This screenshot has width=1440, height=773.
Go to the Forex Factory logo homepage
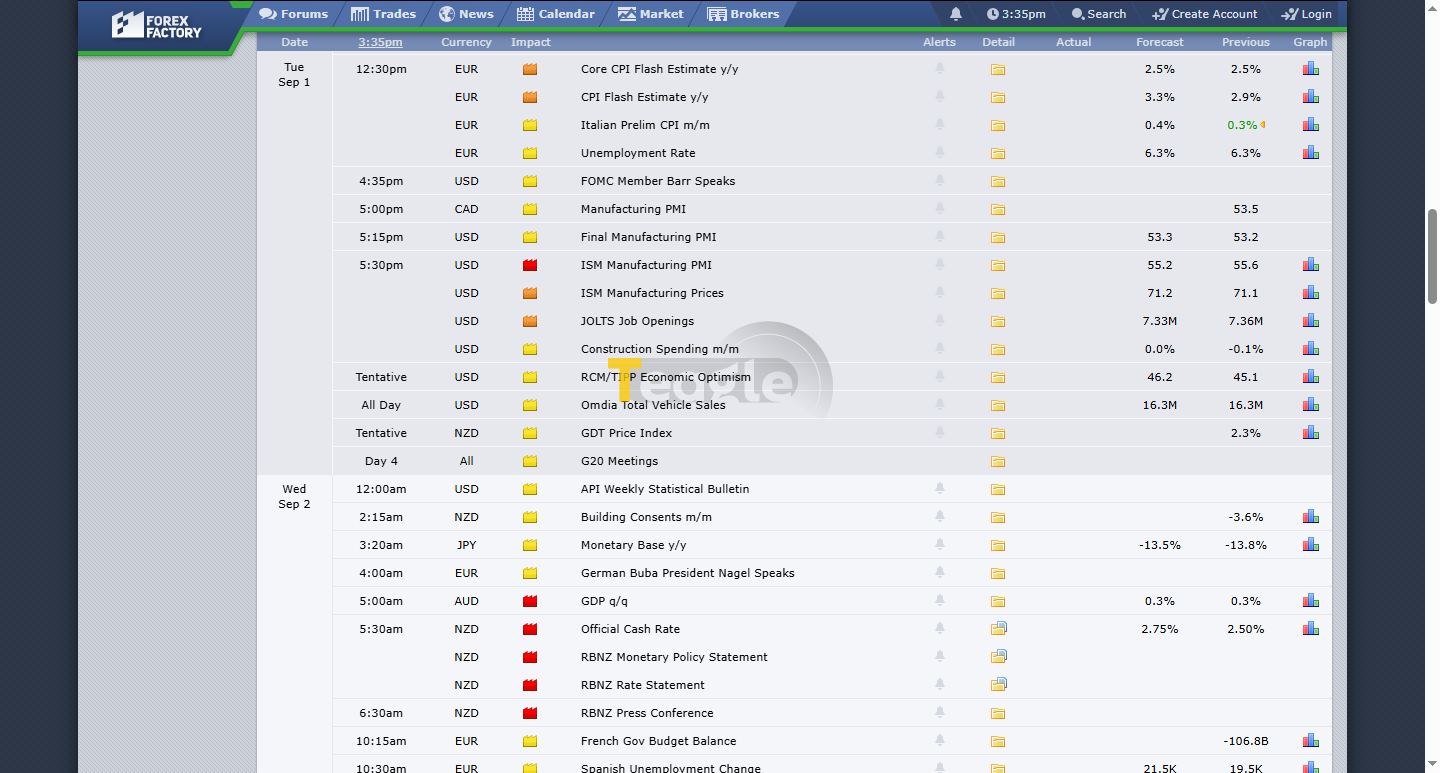pos(156,25)
